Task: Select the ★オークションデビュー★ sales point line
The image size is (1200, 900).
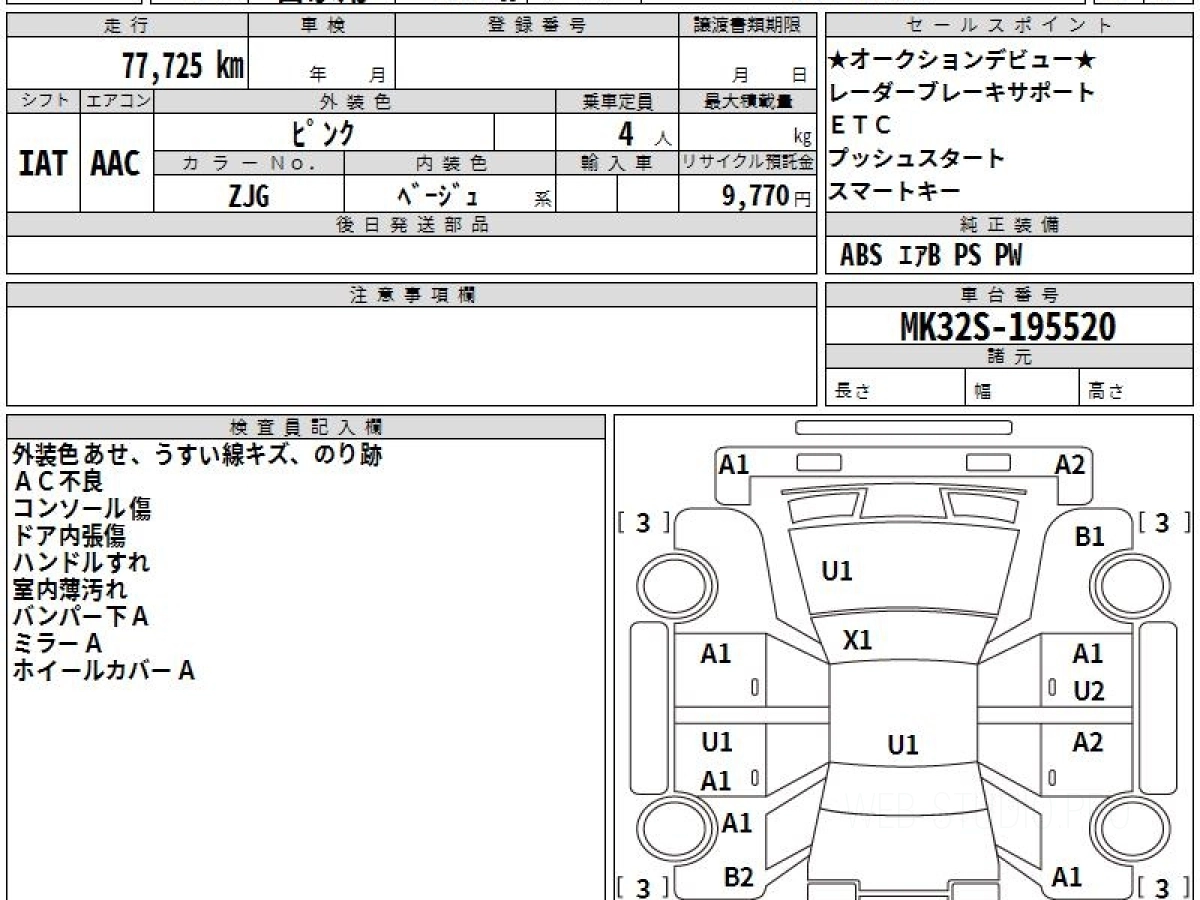Action: [x=962, y=60]
